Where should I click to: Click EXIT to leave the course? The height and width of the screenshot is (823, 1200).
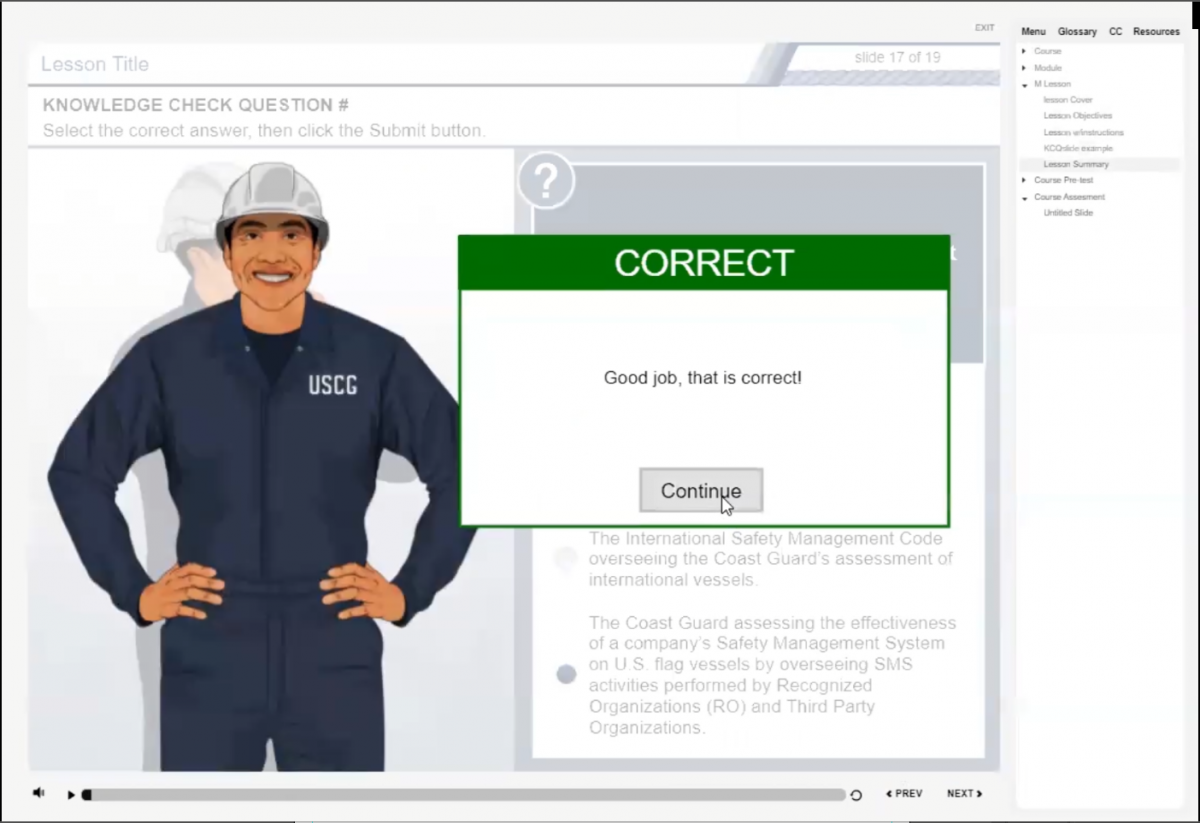(984, 28)
